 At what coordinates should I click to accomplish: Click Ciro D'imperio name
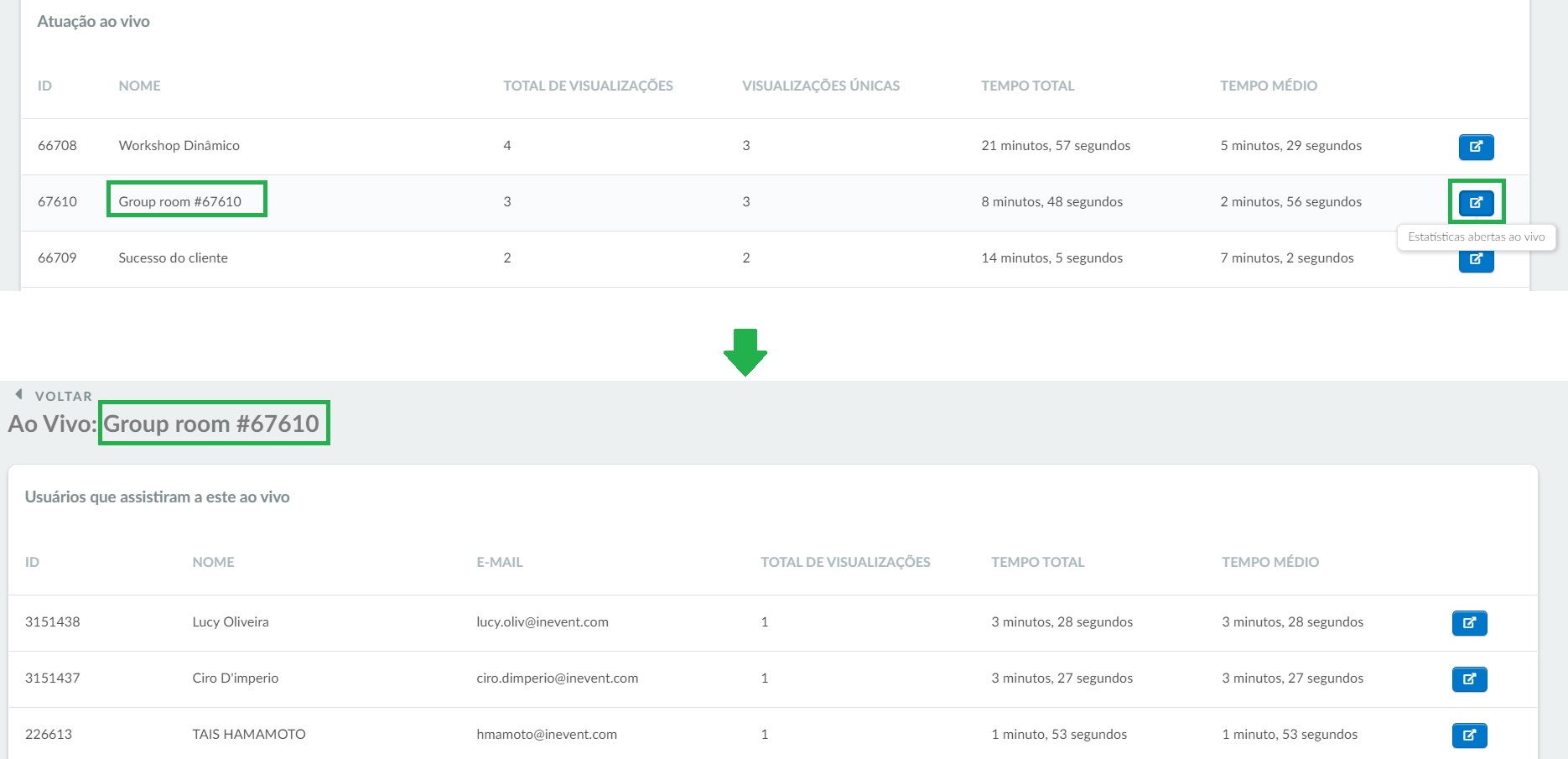tap(235, 678)
